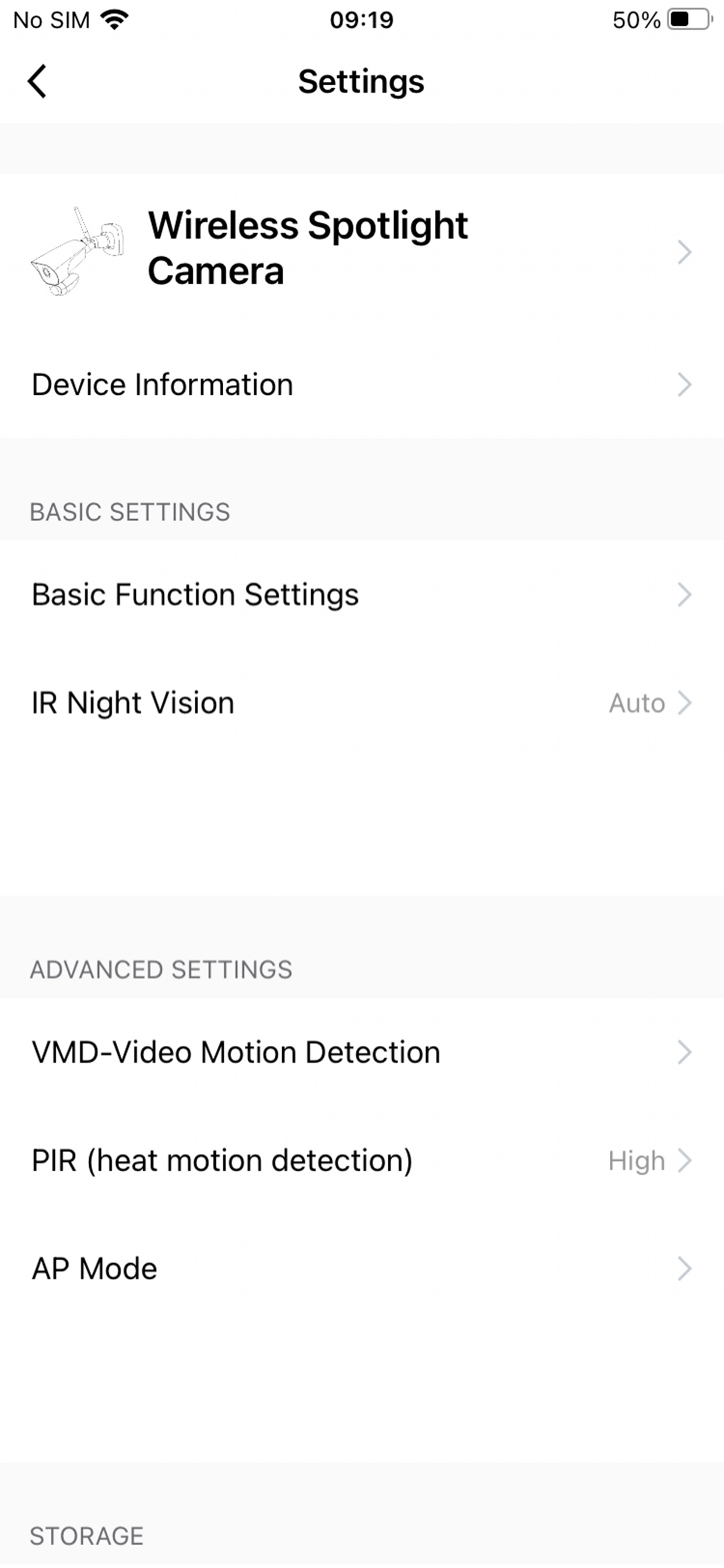
Task: Tap the battery indicator icon
Action: 690,19
